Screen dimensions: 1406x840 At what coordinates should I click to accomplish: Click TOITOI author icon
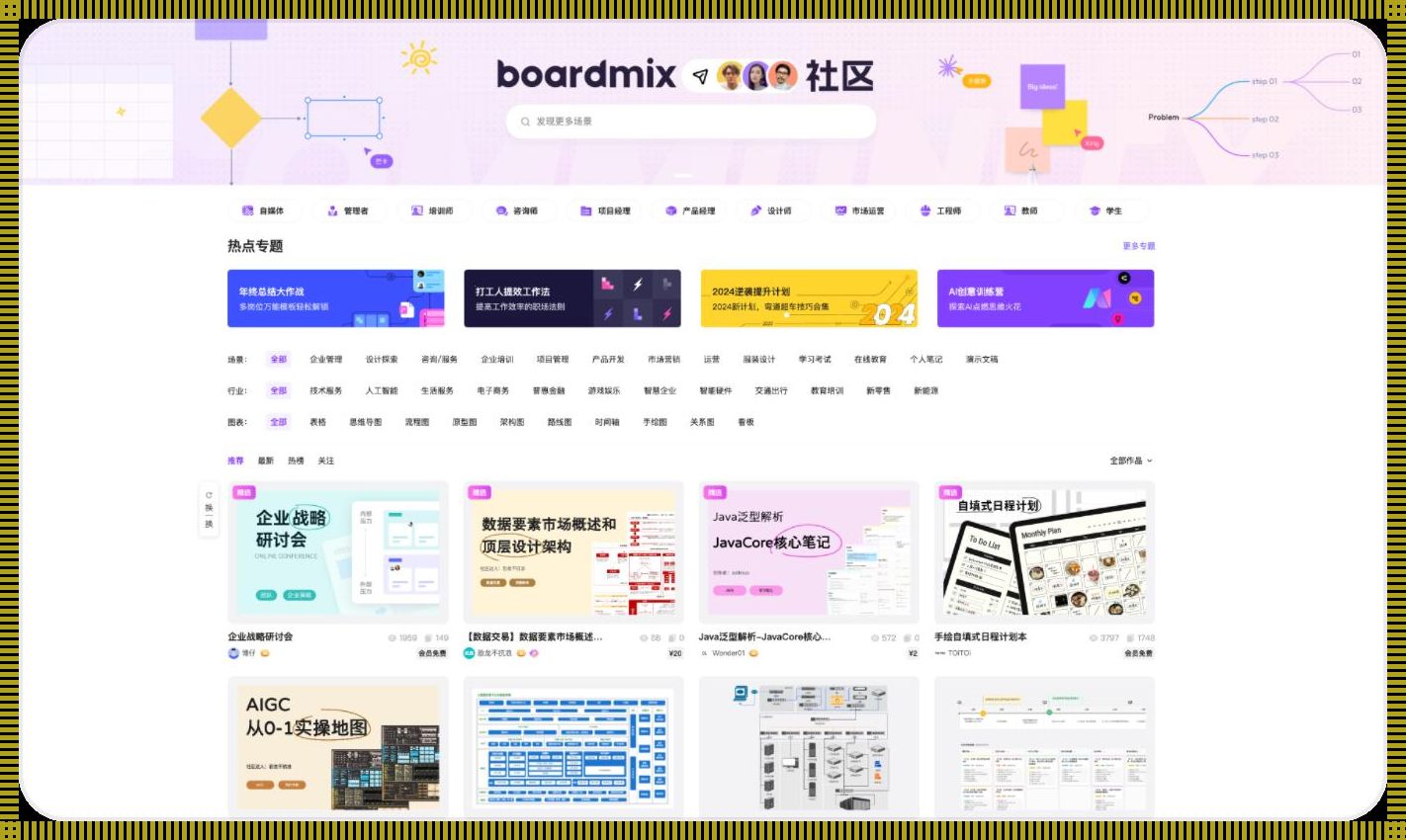click(940, 653)
